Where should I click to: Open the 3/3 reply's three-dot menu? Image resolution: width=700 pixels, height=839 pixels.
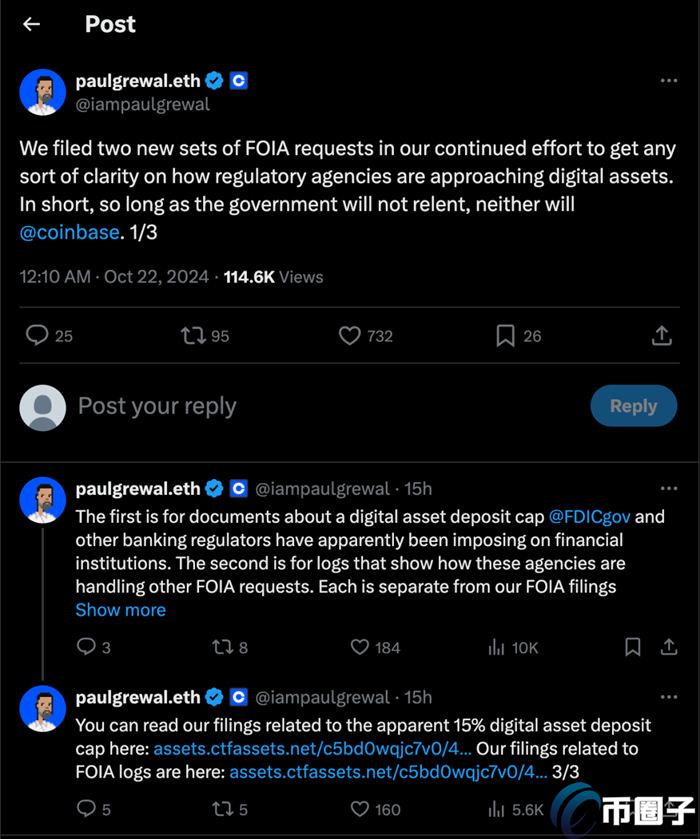(668, 697)
